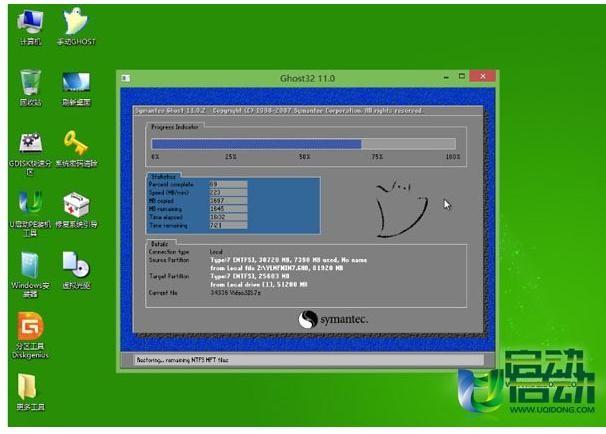
Task: Click the Speed (MB/min) value field
Action: (228, 192)
